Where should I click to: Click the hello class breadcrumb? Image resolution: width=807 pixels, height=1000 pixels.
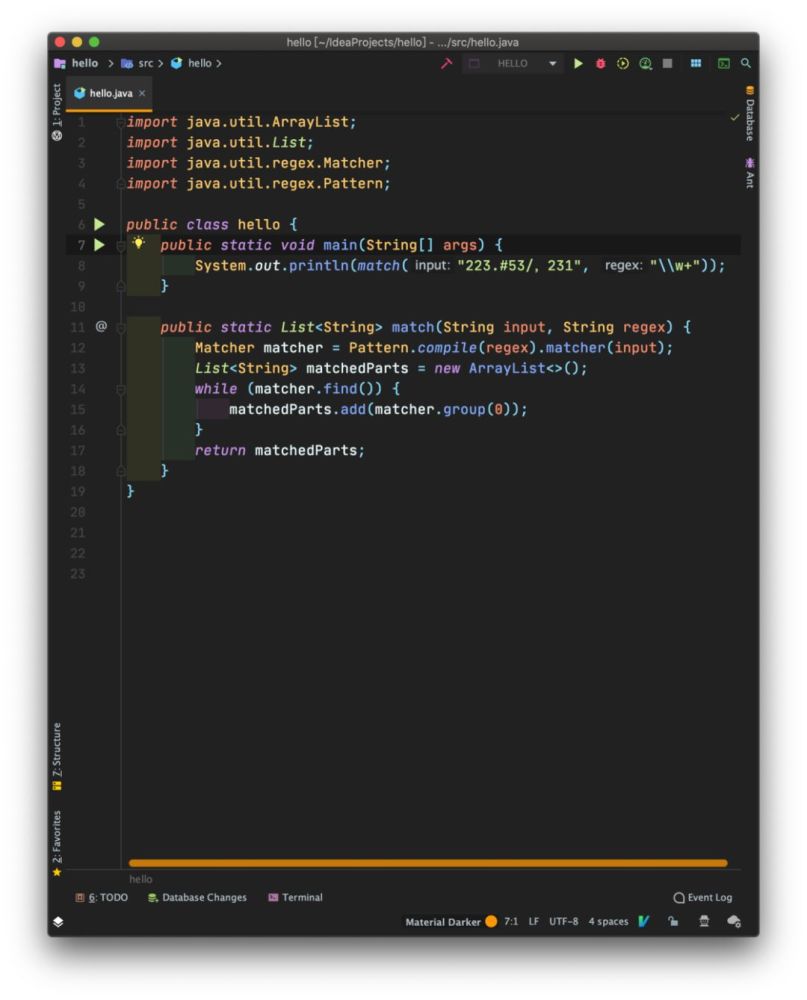click(x=192, y=63)
